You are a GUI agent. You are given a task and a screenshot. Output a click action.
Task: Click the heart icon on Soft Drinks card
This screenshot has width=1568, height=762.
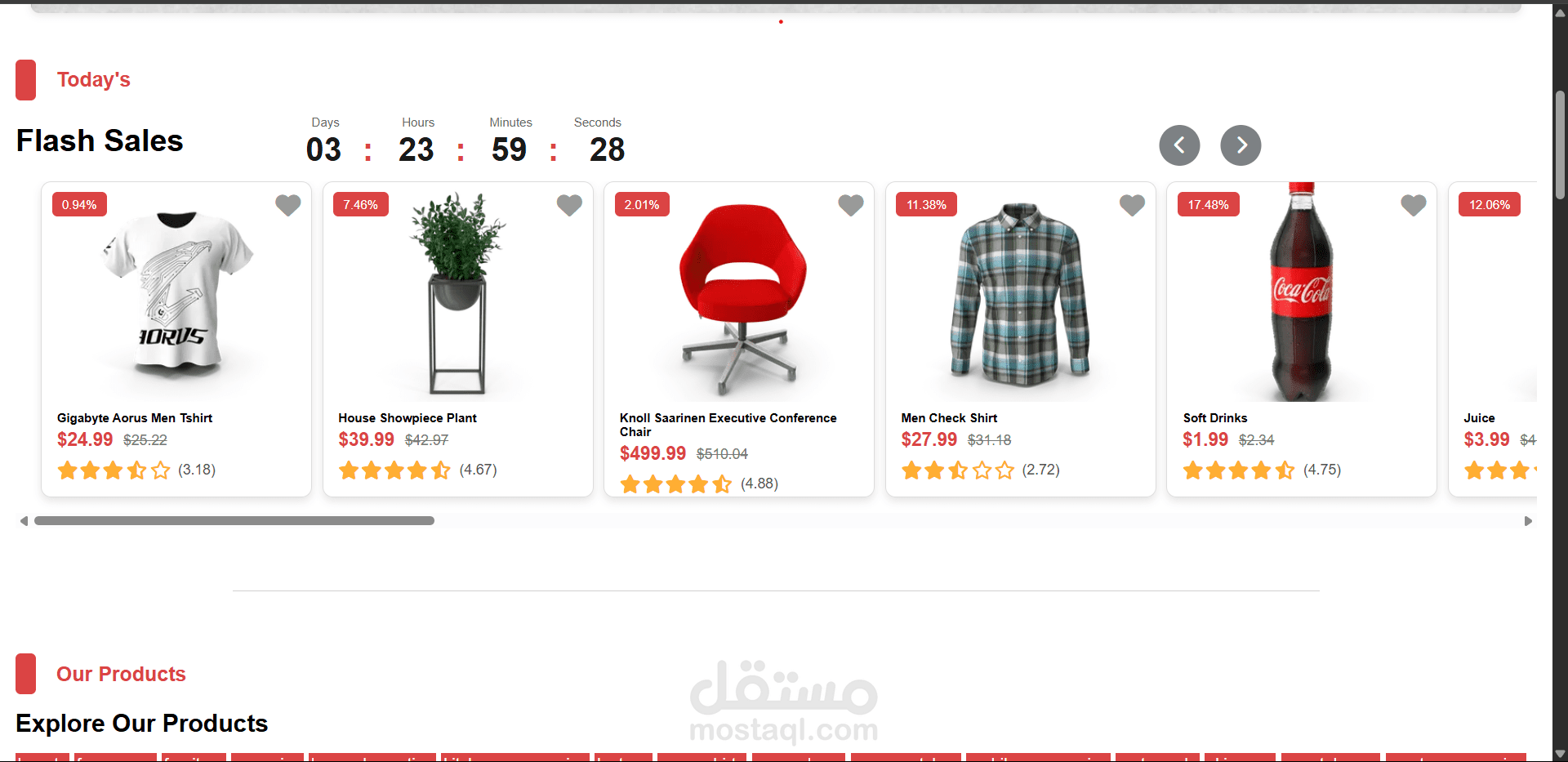(x=1413, y=205)
